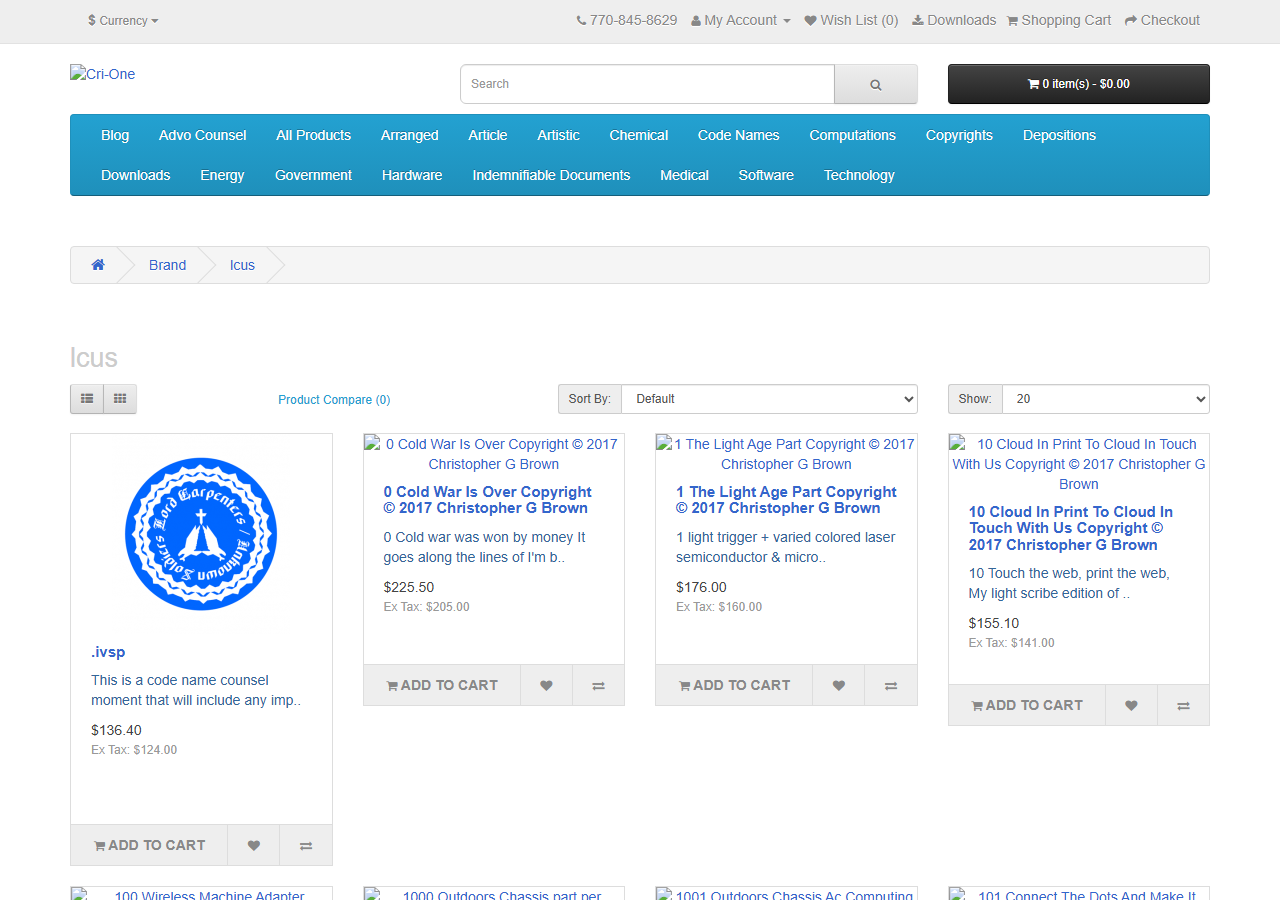Add 0 Cold War Is Over to wish list
The width and height of the screenshot is (1280, 900).
tap(546, 685)
